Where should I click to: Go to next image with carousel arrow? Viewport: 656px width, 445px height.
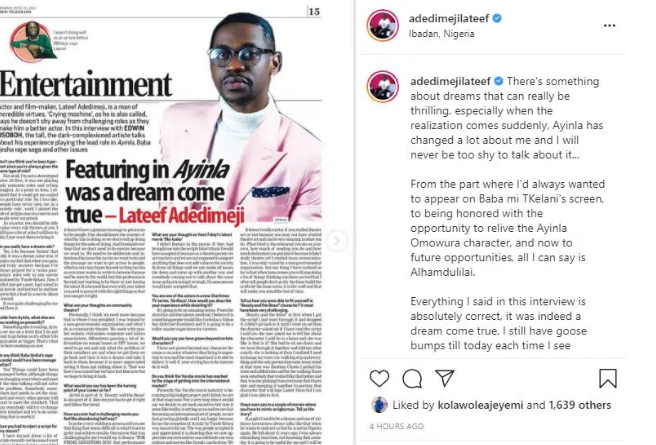[x=336, y=241]
